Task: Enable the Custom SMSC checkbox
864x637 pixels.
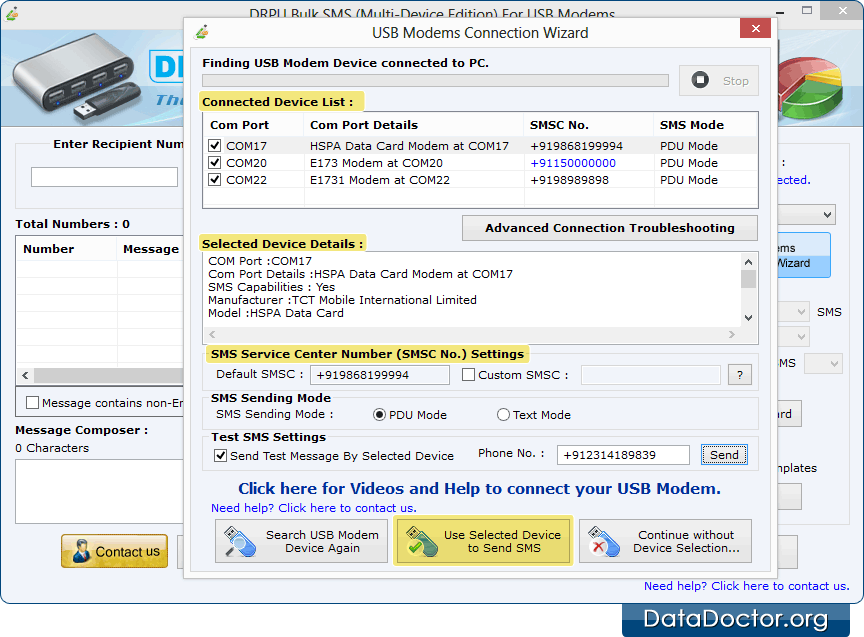Action: pos(469,375)
